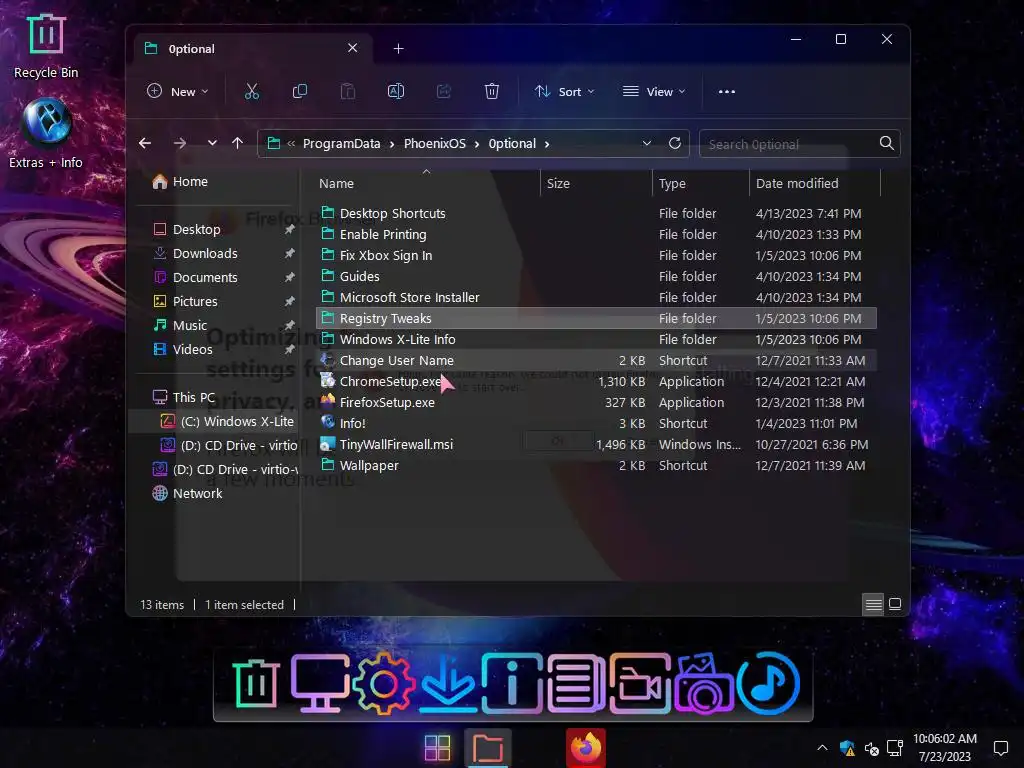Expand the New dropdown menu
Image resolution: width=1024 pixels, height=768 pixels.
(178, 91)
